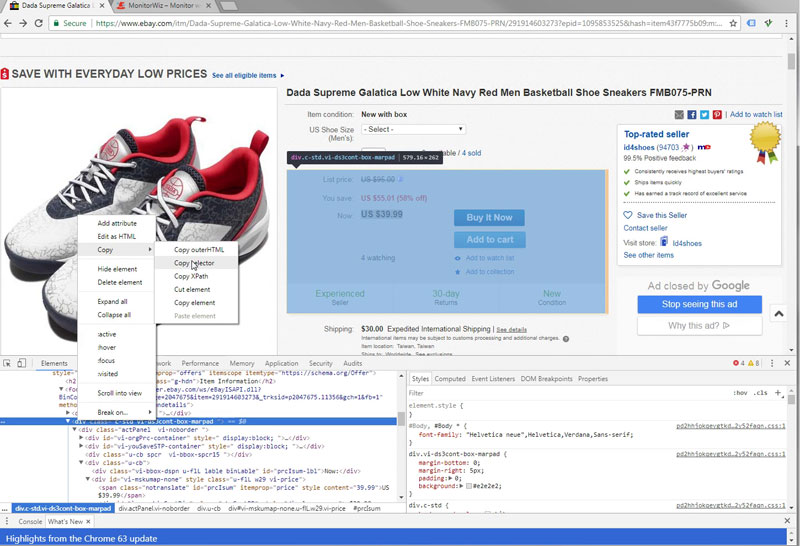Collapse the vi-mskumap-none div
The height and width of the screenshot is (546, 800).
(88, 479)
